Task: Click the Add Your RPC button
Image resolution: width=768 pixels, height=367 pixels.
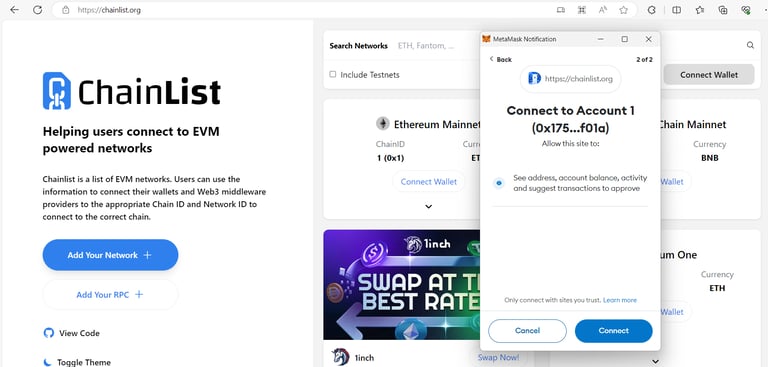Action: (110, 294)
